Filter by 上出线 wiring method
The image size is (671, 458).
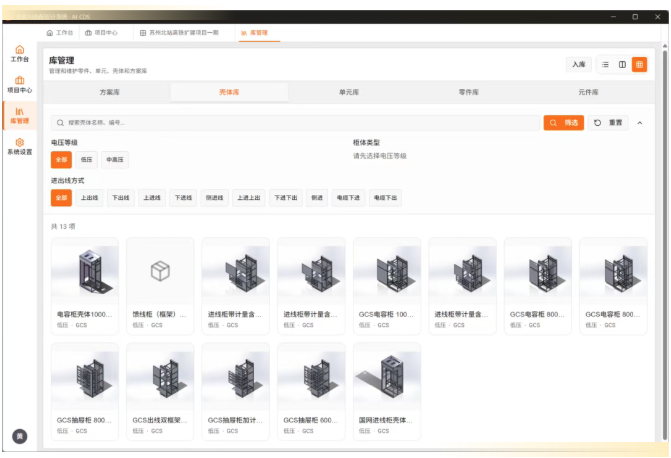point(89,198)
